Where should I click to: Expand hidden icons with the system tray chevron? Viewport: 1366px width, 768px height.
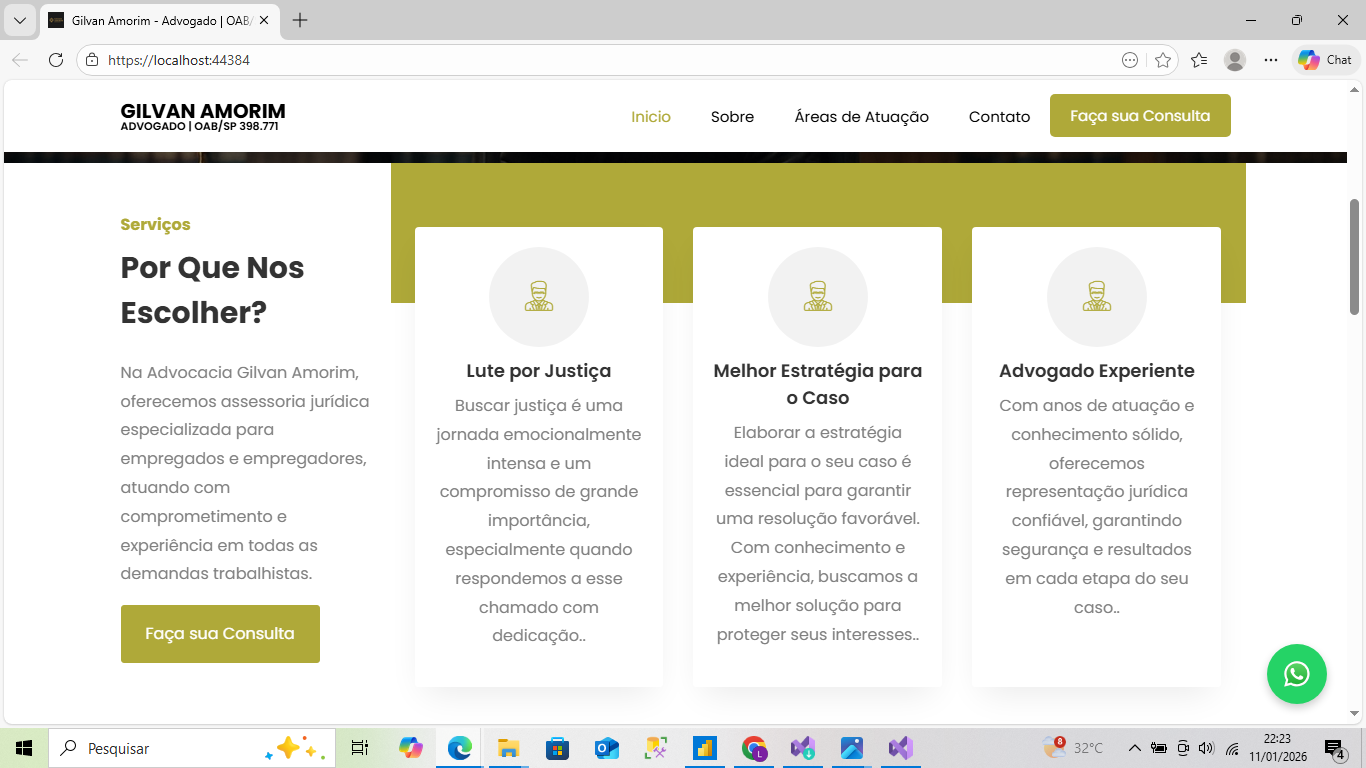pyautogui.click(x=1135, y=747)
